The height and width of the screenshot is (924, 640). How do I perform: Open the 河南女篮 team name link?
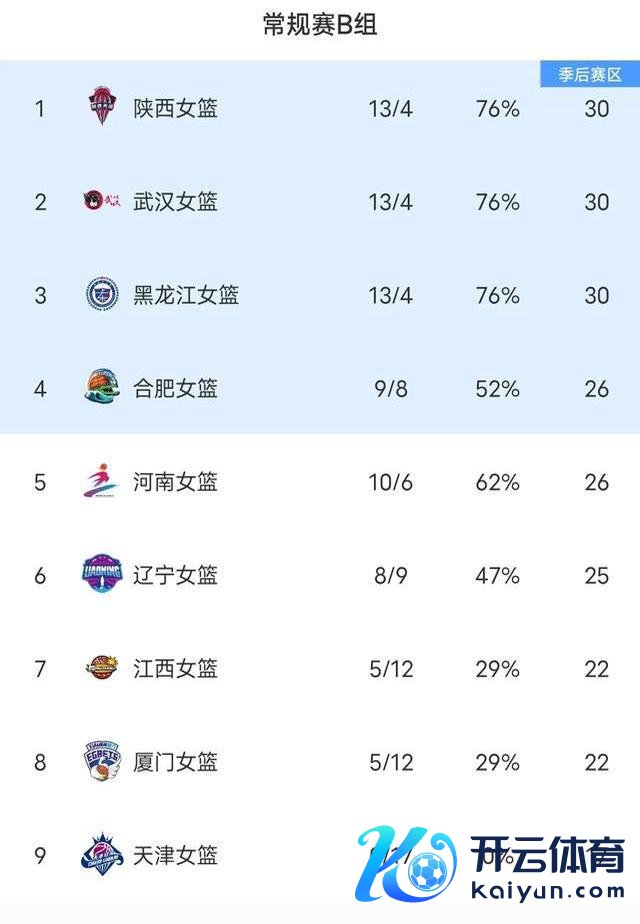[x=176, y=483]
